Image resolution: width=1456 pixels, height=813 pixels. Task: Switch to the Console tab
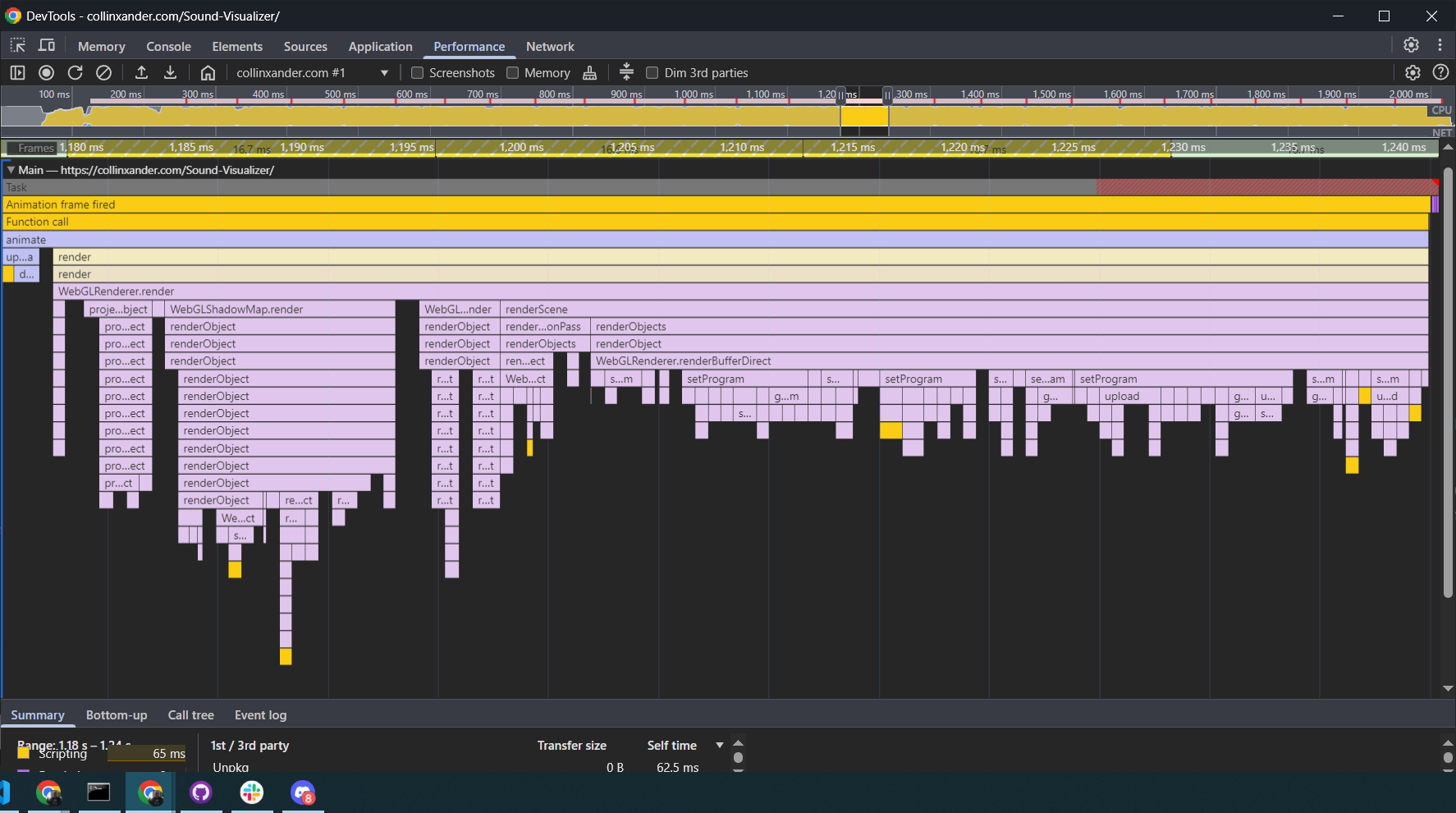(x=168, y=47)
